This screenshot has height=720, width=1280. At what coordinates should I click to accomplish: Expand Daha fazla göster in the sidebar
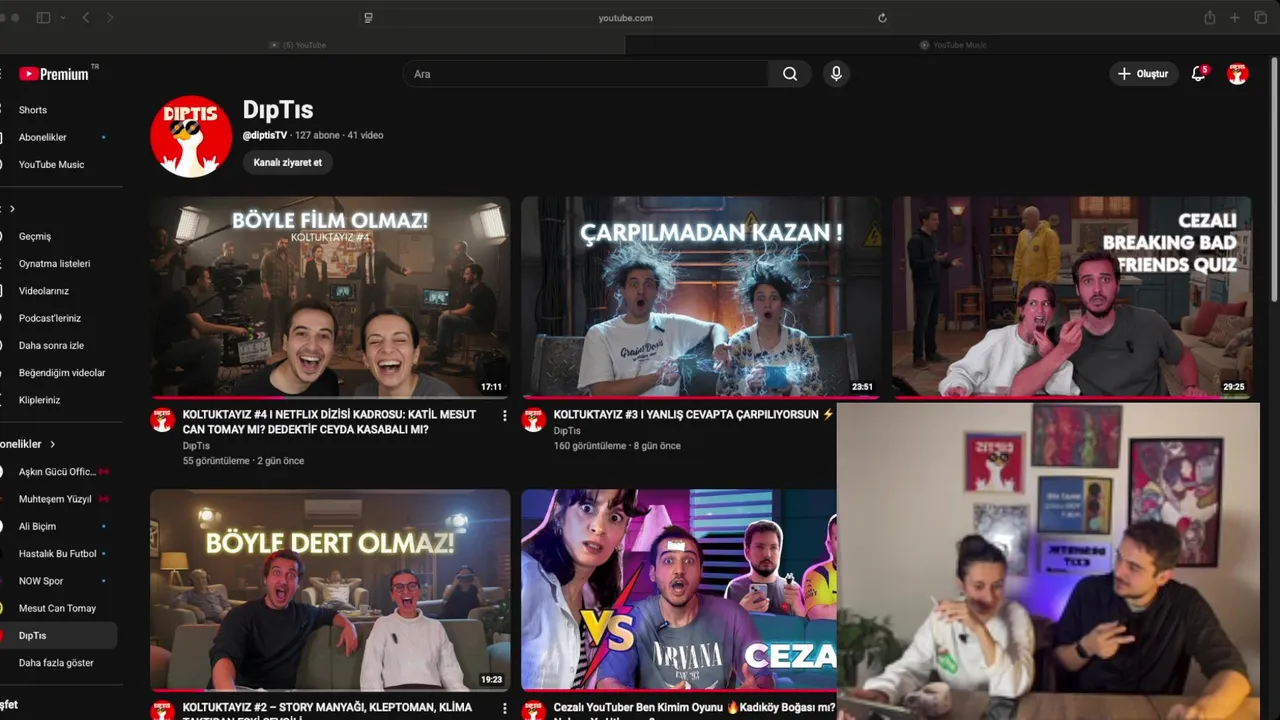pyautogui.click(x=56, y=663)
